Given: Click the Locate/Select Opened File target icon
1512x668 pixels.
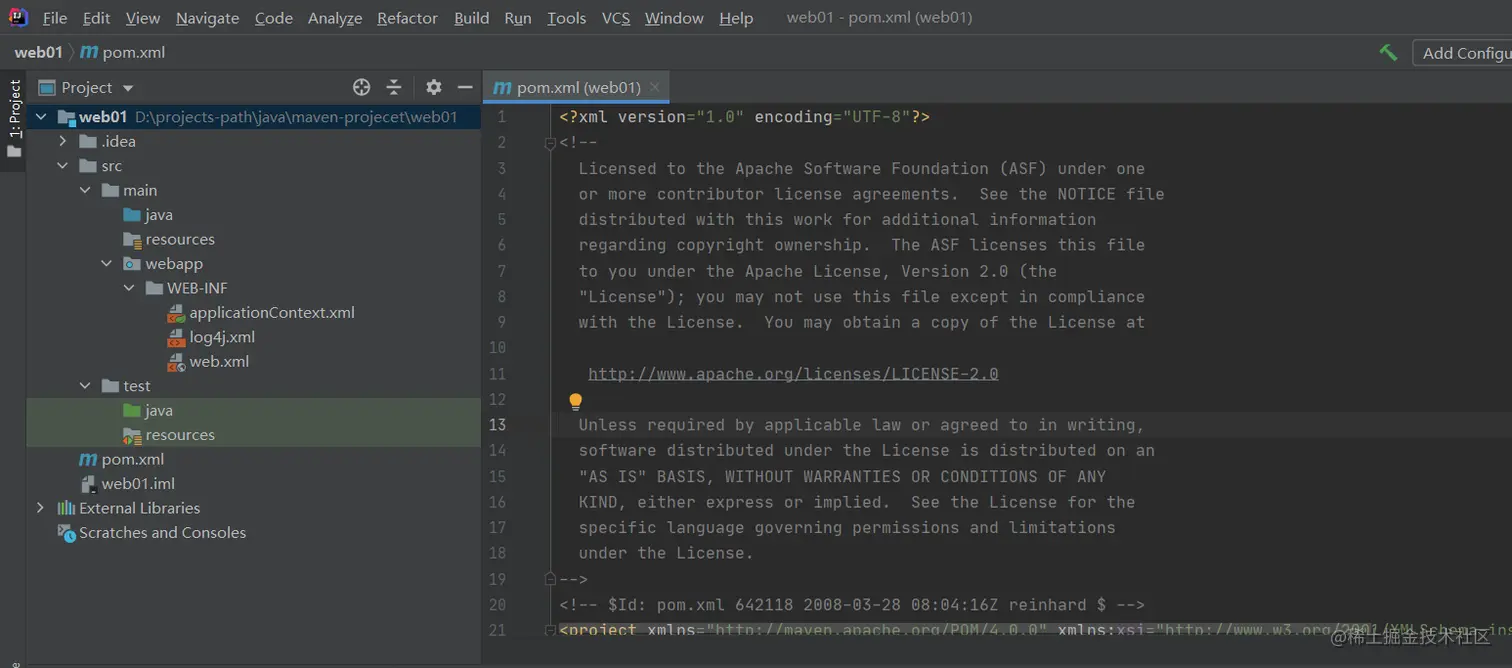Looking at the screenshot, I should click(362, 87).
